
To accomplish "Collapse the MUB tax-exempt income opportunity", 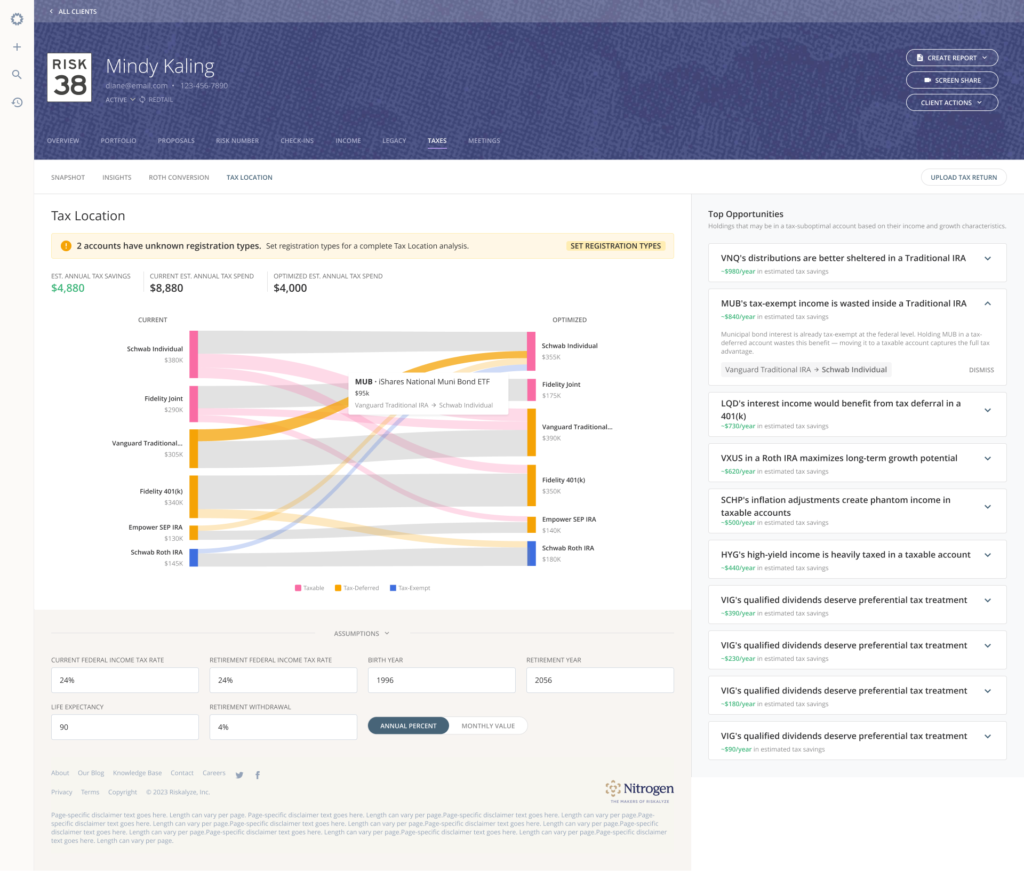I will [987, 304].
